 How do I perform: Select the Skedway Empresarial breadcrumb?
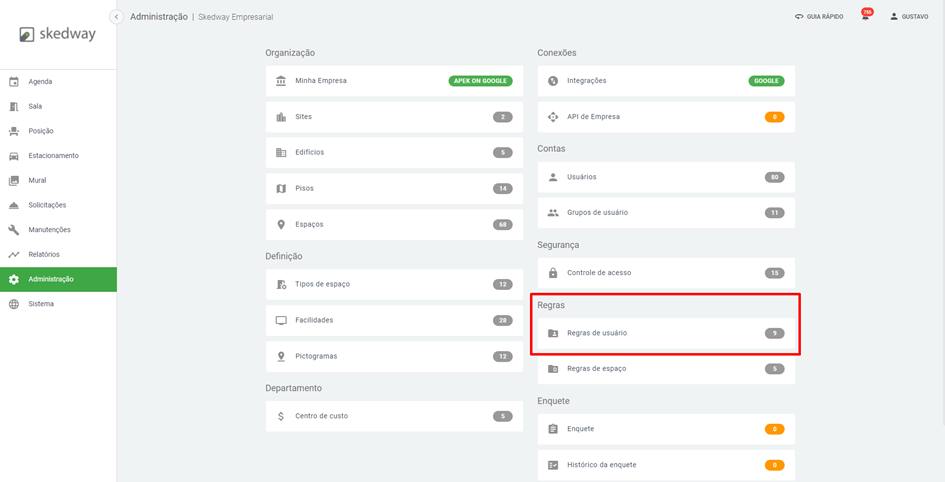(235, 17)
